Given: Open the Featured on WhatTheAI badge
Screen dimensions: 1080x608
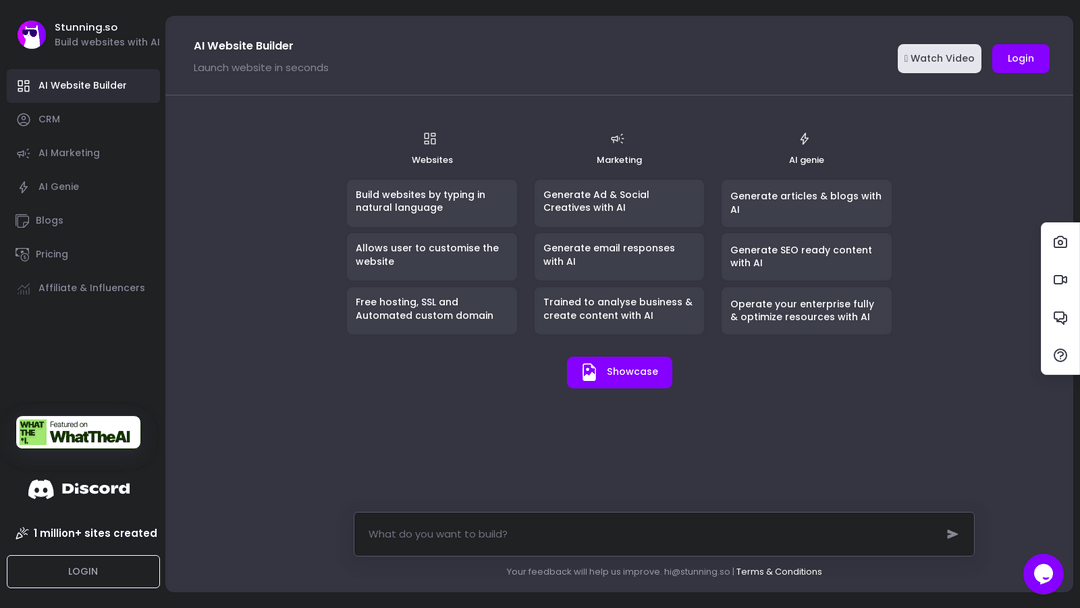Looking at the screenshot, I should click(x=78, y=432).
